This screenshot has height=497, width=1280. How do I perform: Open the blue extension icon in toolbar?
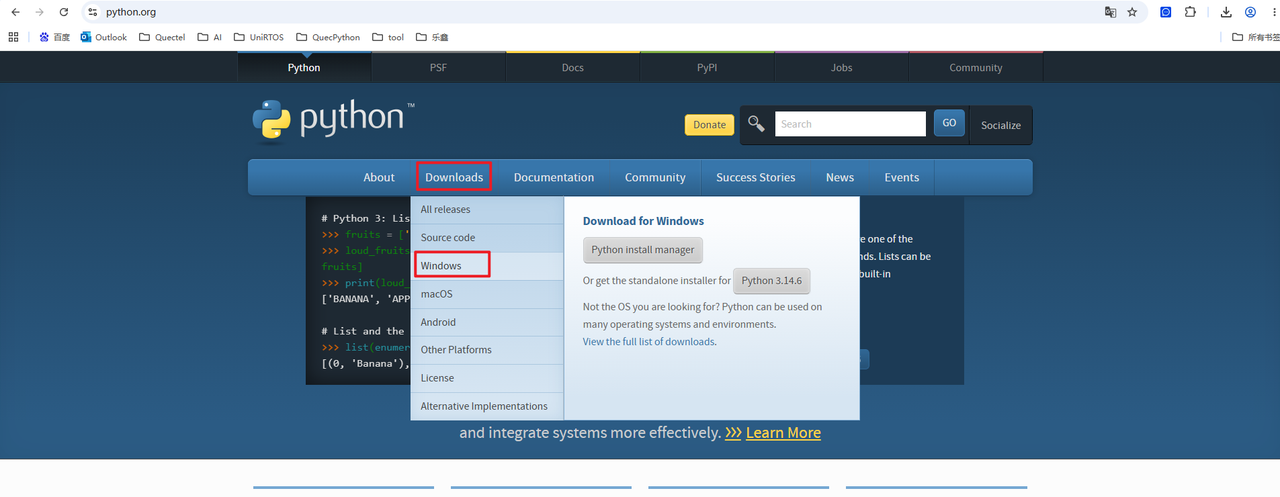tap(1166, 12)
